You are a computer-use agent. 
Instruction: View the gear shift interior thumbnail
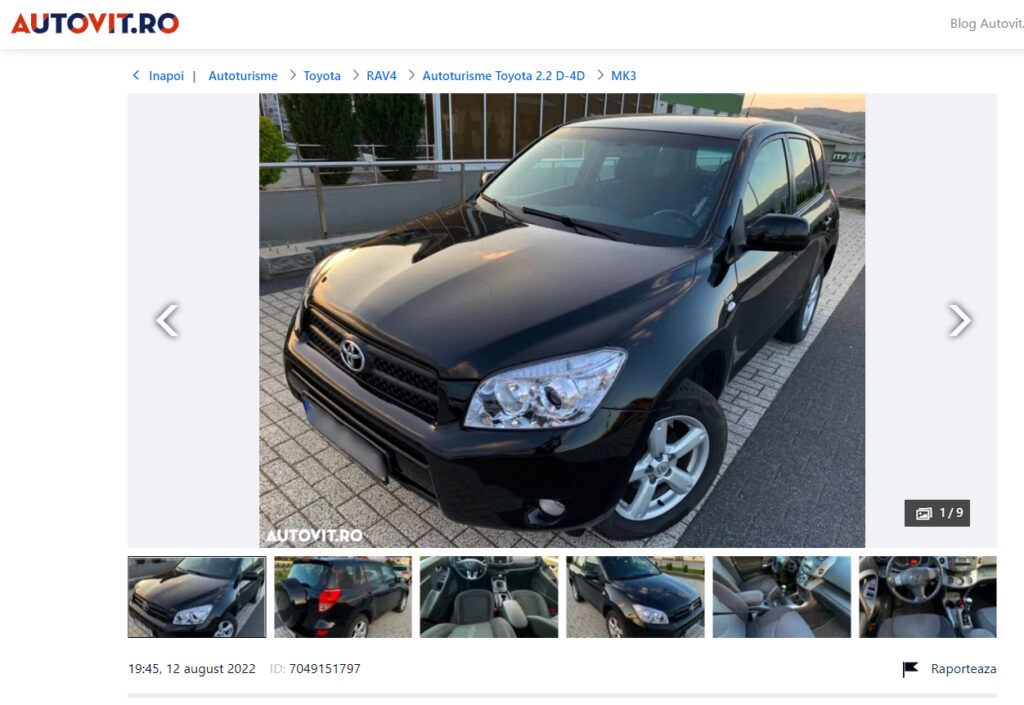pos(782,597)
